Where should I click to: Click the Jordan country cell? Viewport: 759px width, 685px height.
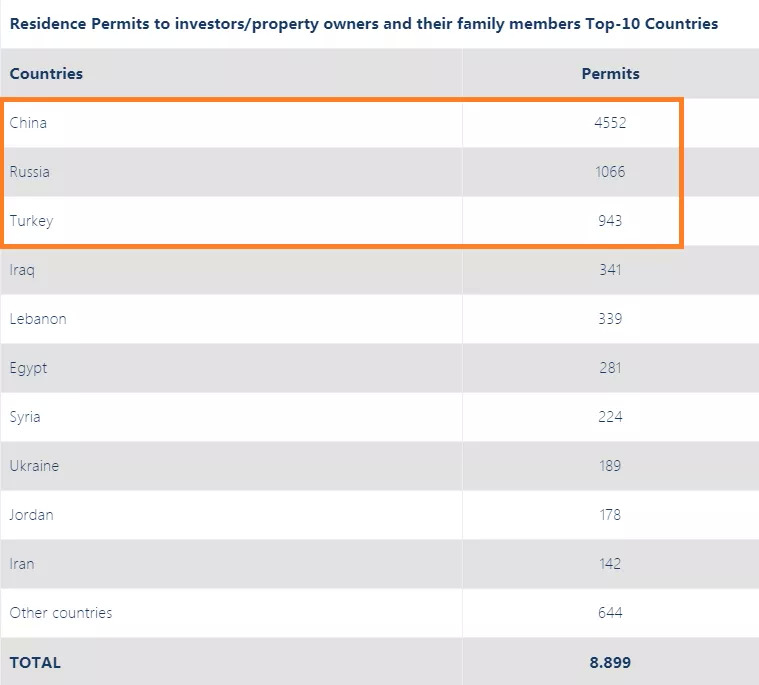tap(32, 515)
